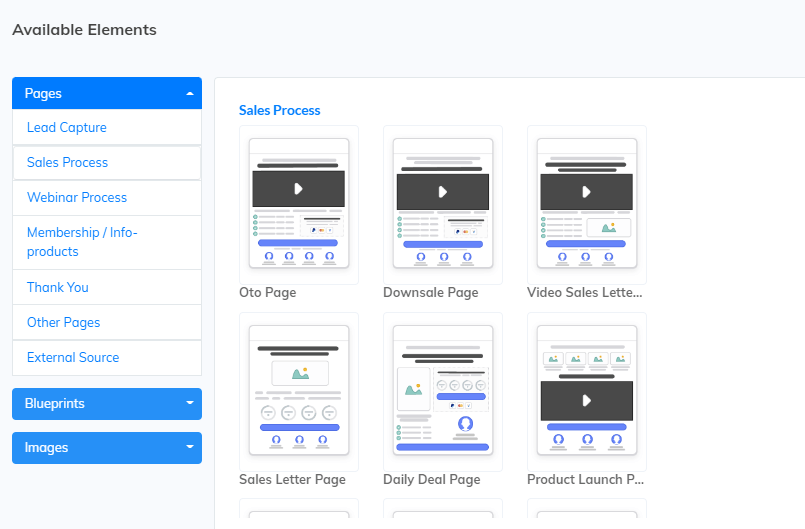805x529 pixels.
Task: Click the caret arrow on Blueprints
Action: coord(189,404)
